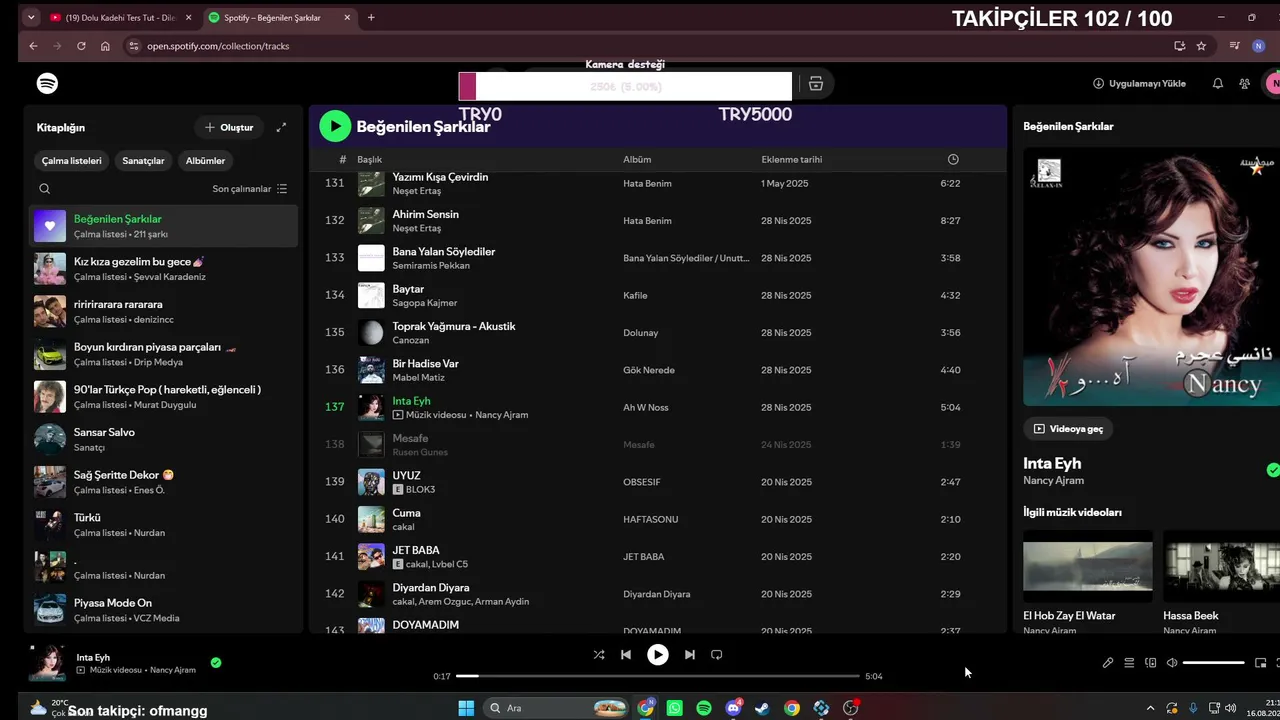Open the Piyasa Mode On playlist
The height and width of the screenshot is (720, 1280).
(163, 610)
